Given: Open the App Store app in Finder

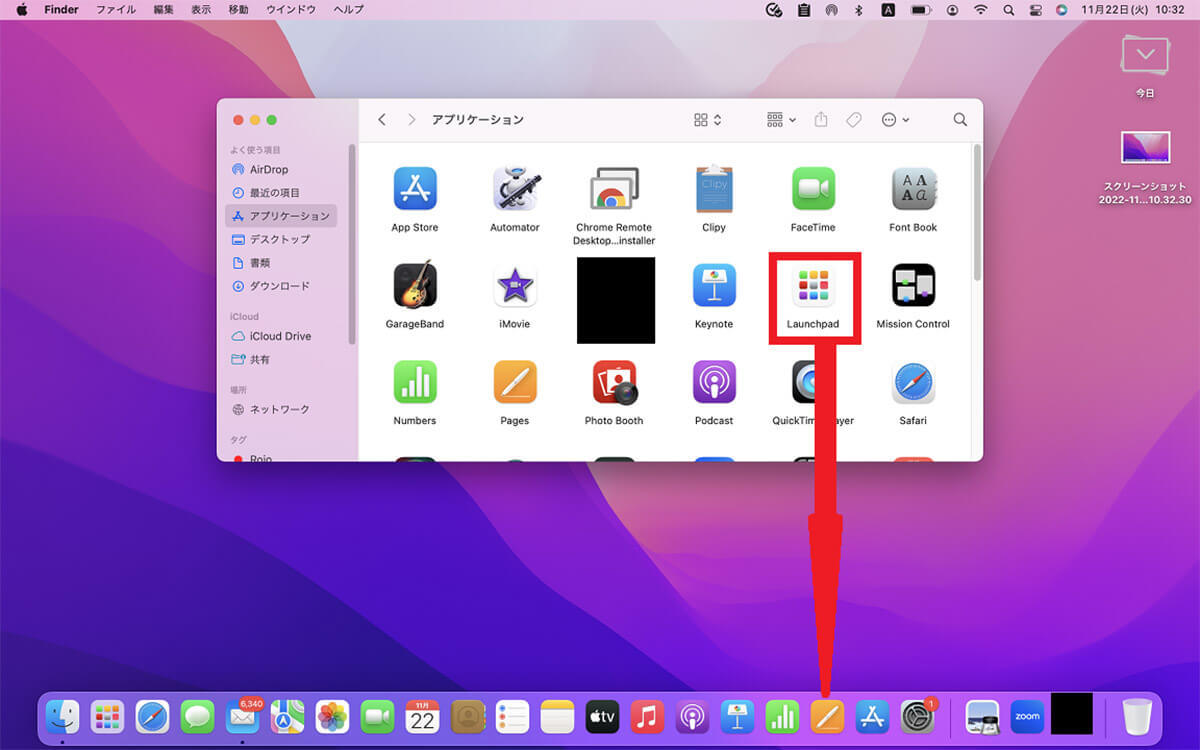Looking at the screenshot, I should pyautogui.click(x=415, y=189).
